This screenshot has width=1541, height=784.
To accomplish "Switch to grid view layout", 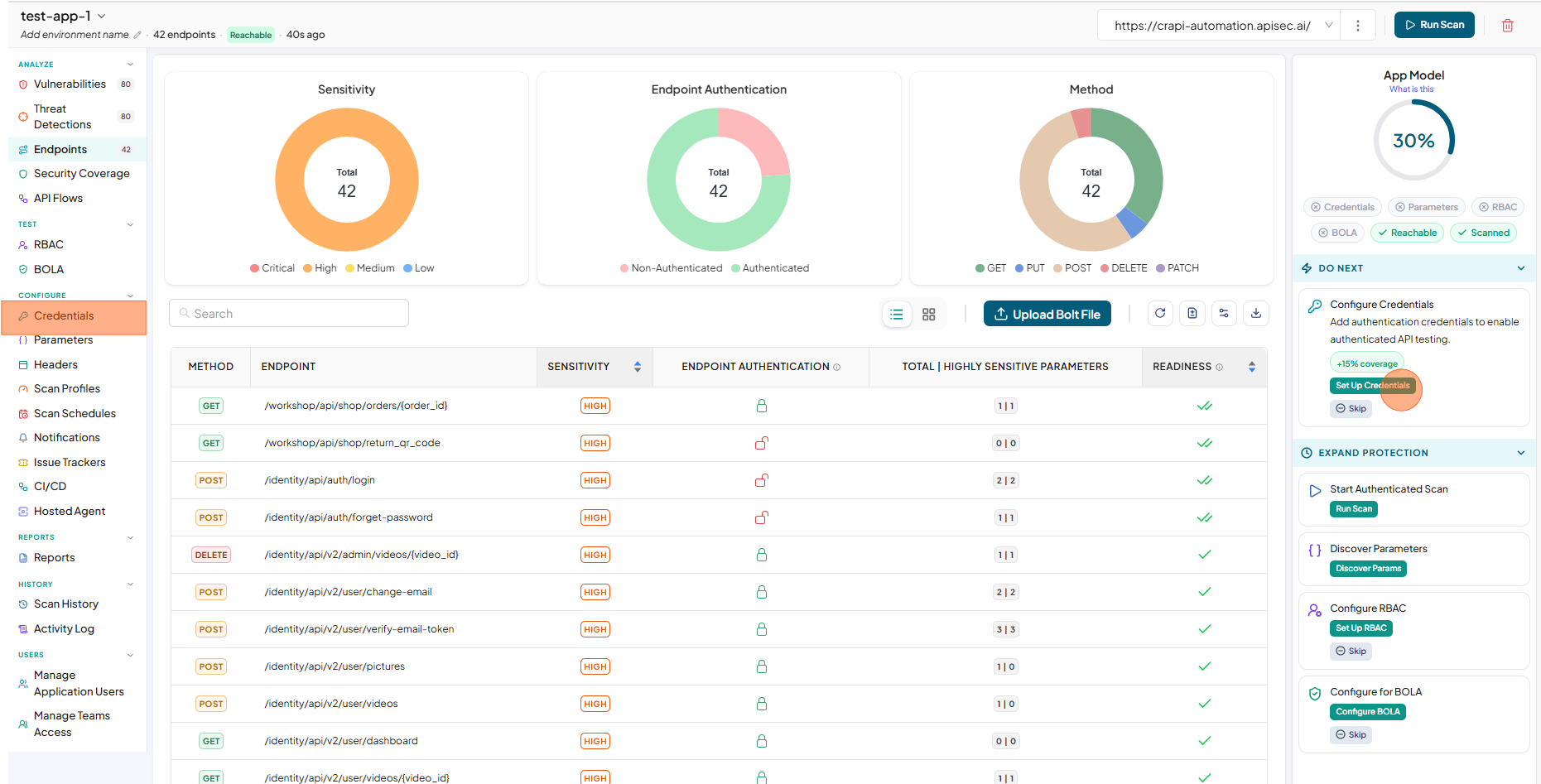I will pyautogui.click(x=929, y=315).
